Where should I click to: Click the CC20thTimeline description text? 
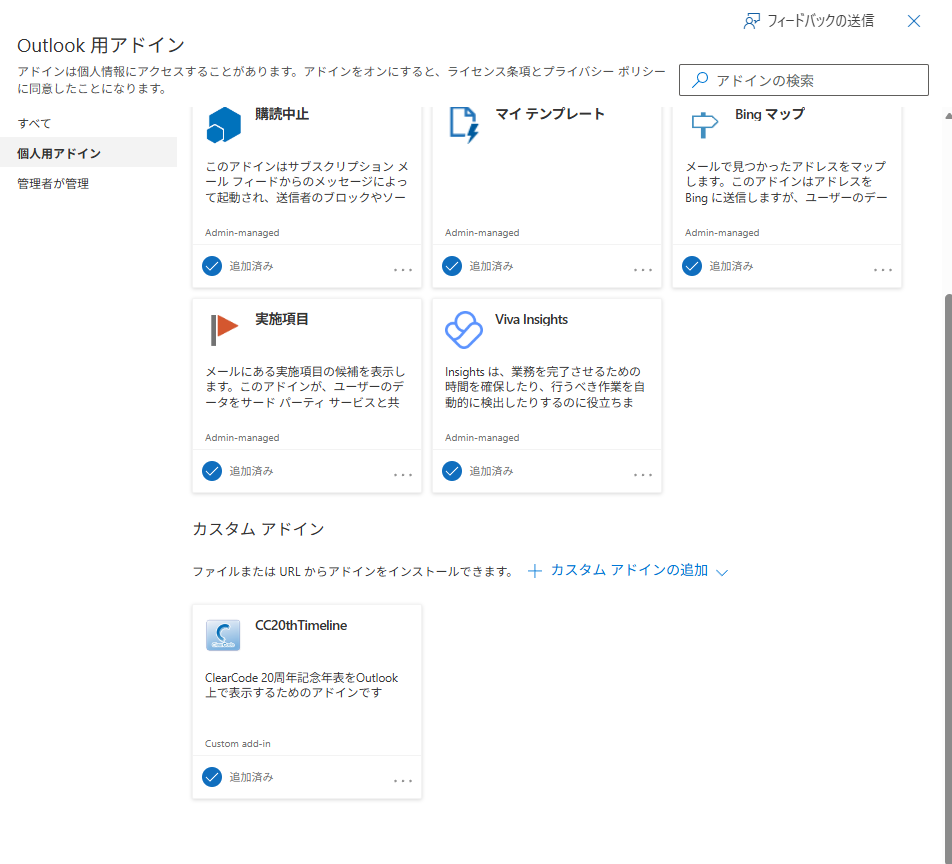pos(302,685)
